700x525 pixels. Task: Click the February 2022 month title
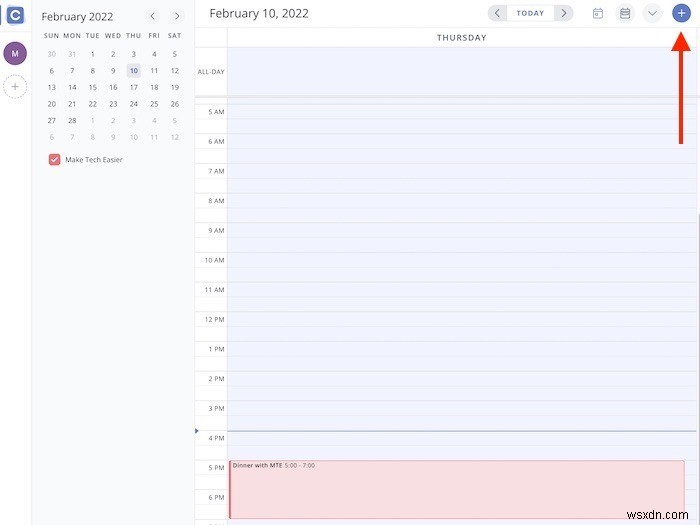click(77, 17)
